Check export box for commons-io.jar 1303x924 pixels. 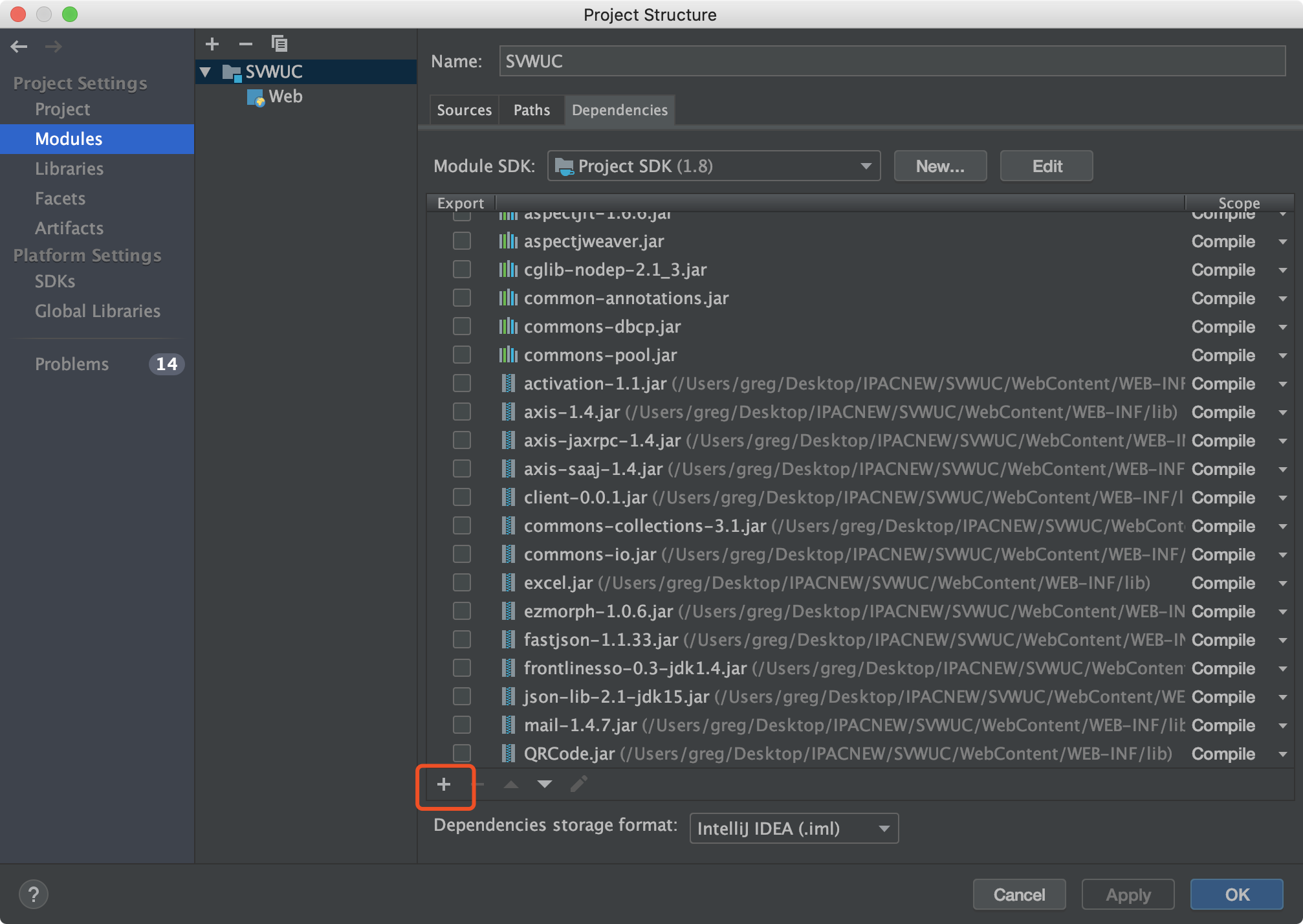(462, 555)
